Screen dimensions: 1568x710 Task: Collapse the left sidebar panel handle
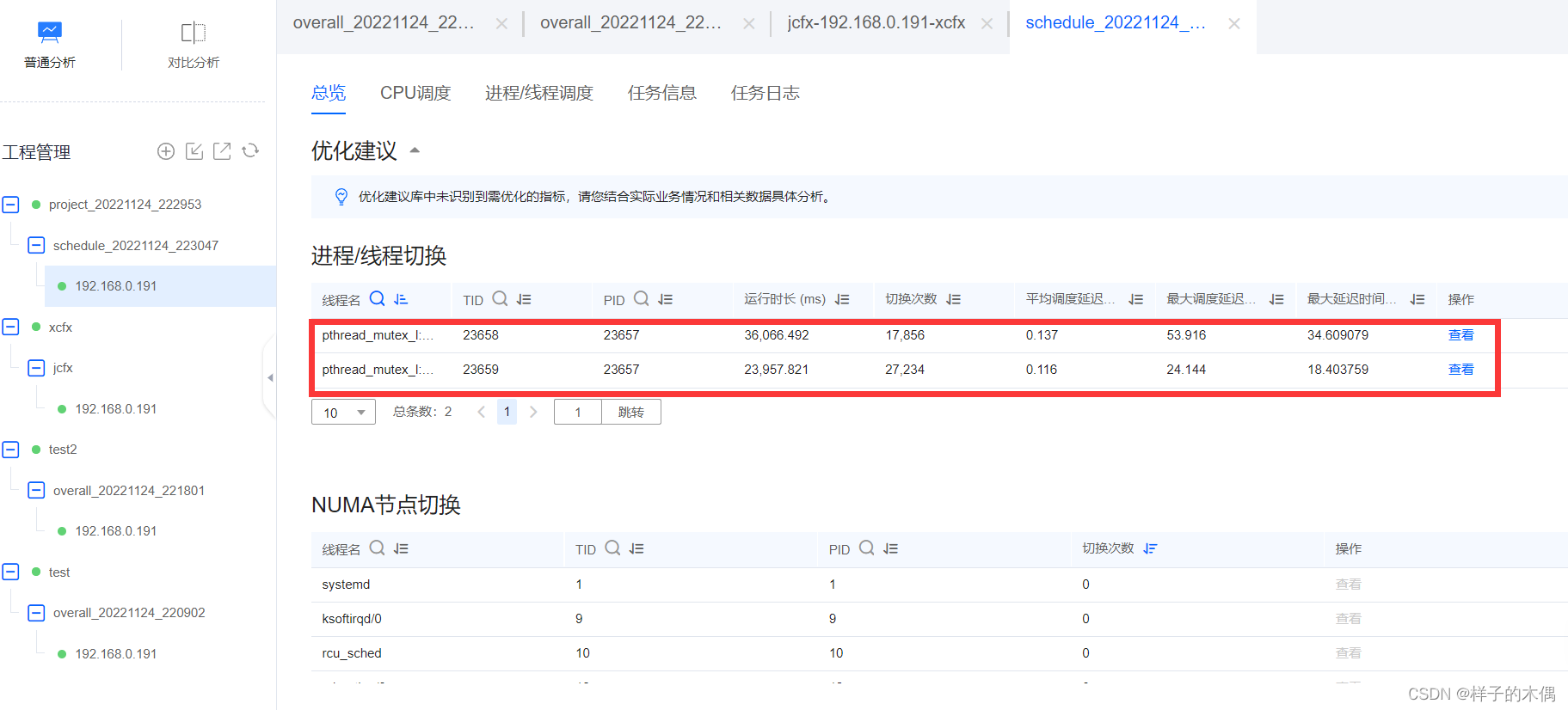click(269, 377)
